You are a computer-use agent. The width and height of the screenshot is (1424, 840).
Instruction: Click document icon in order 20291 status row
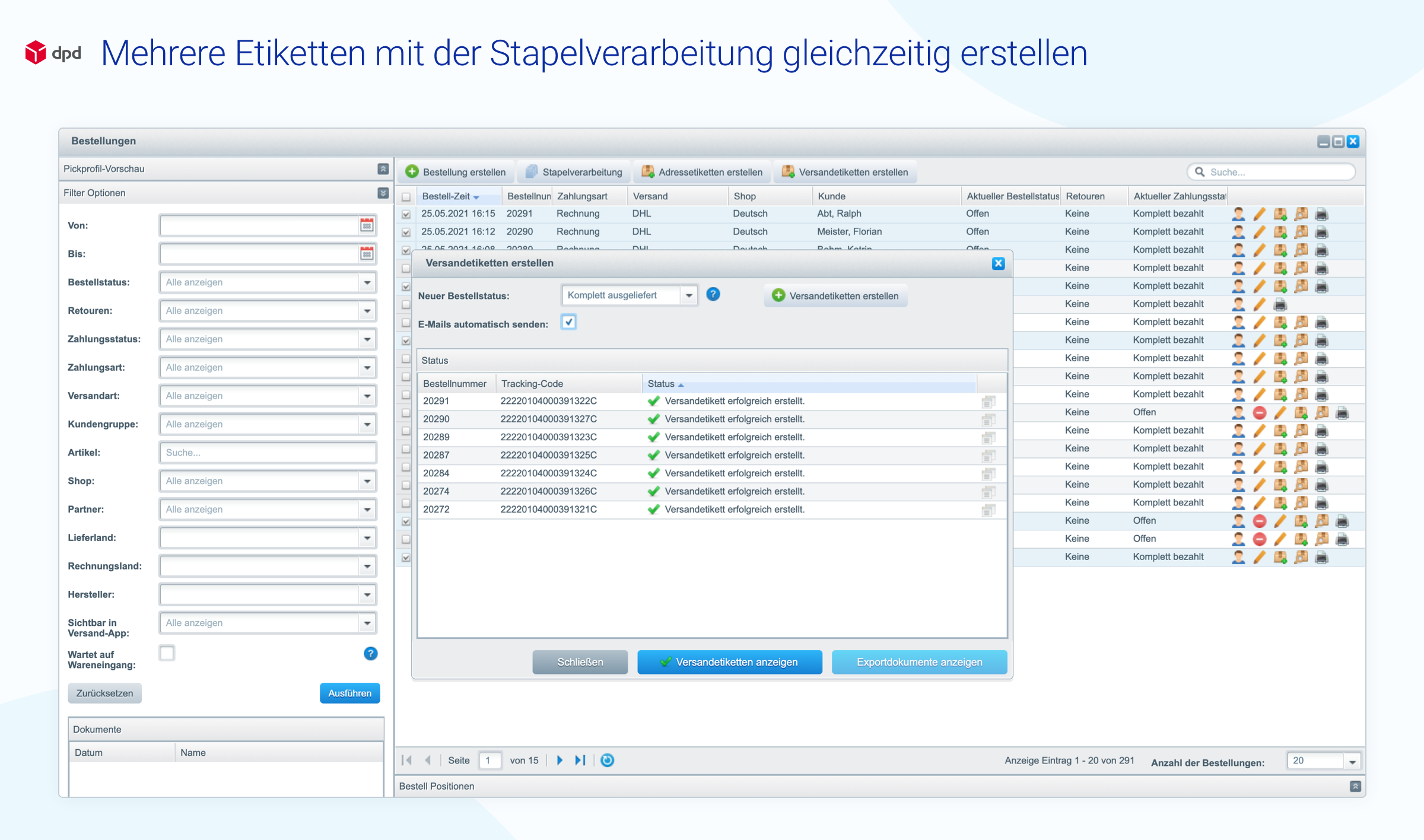point(988,402)
